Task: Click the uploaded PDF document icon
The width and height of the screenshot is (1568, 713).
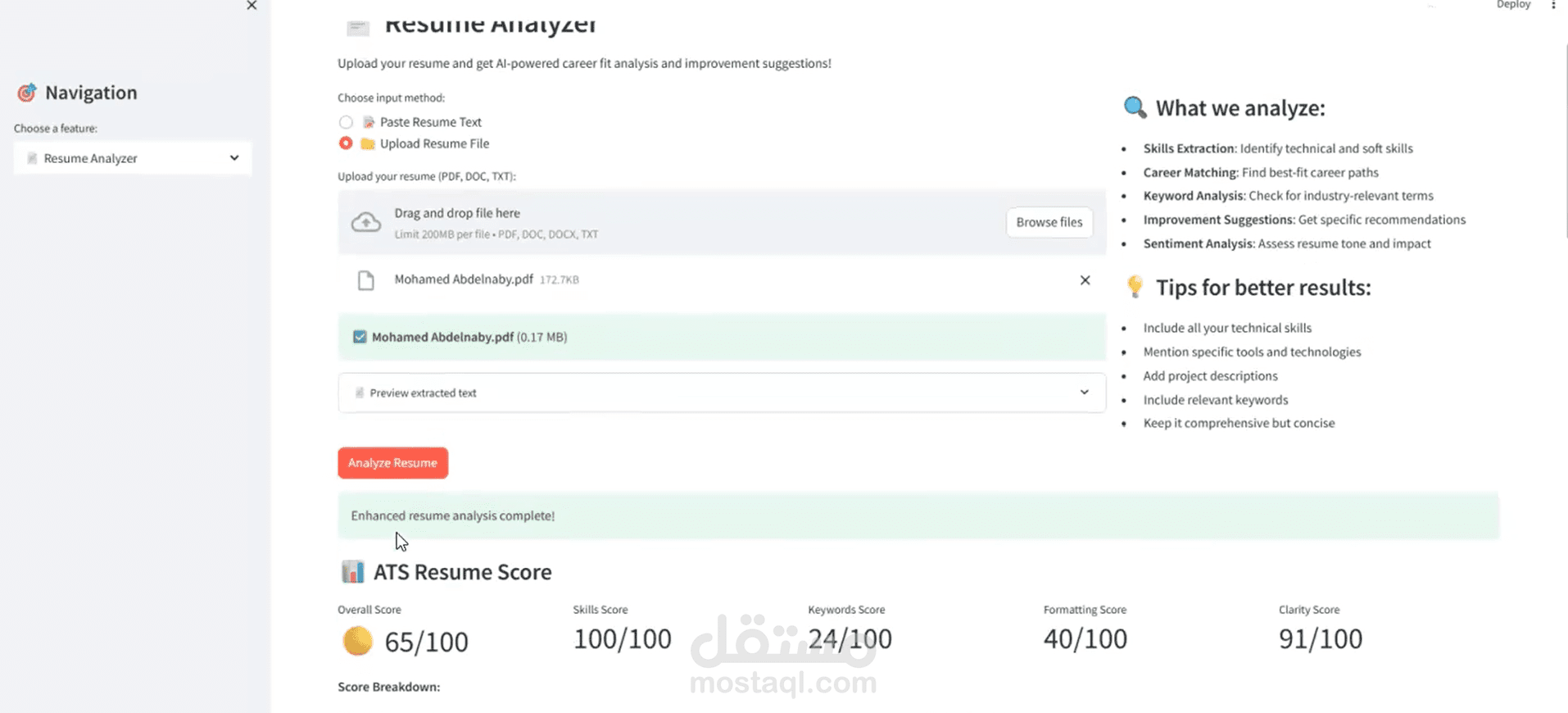Action: tap(366, 280)
